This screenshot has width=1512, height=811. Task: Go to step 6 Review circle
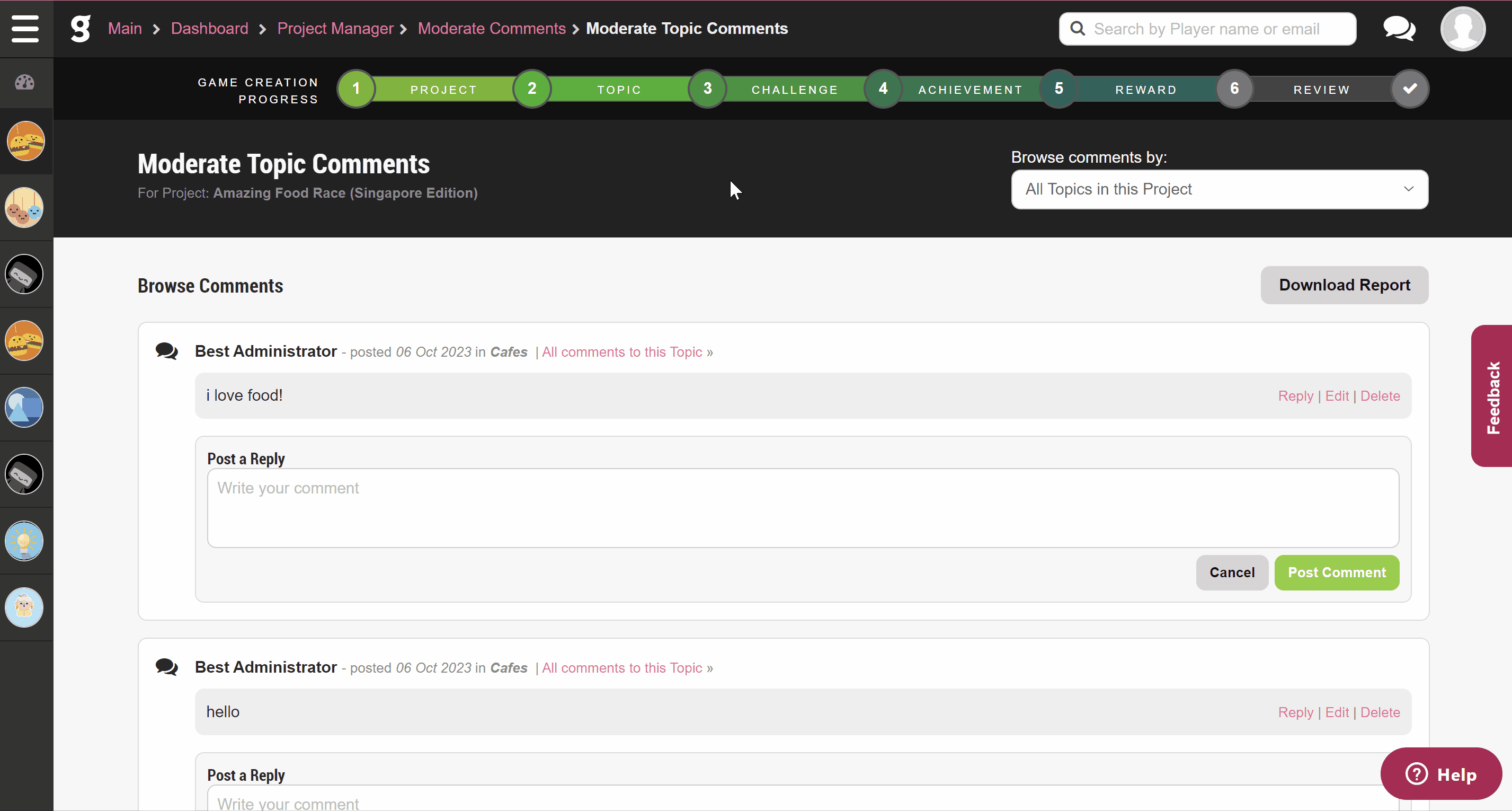[x=1234, y=89]
